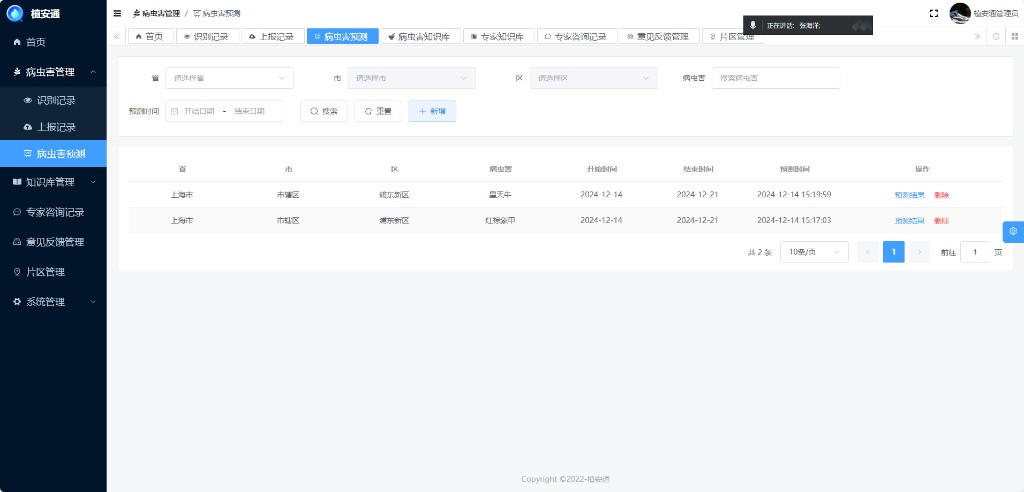Click the 开始日期 start date field
This screenshot has width=1024, height=492.
pos(199,112)
